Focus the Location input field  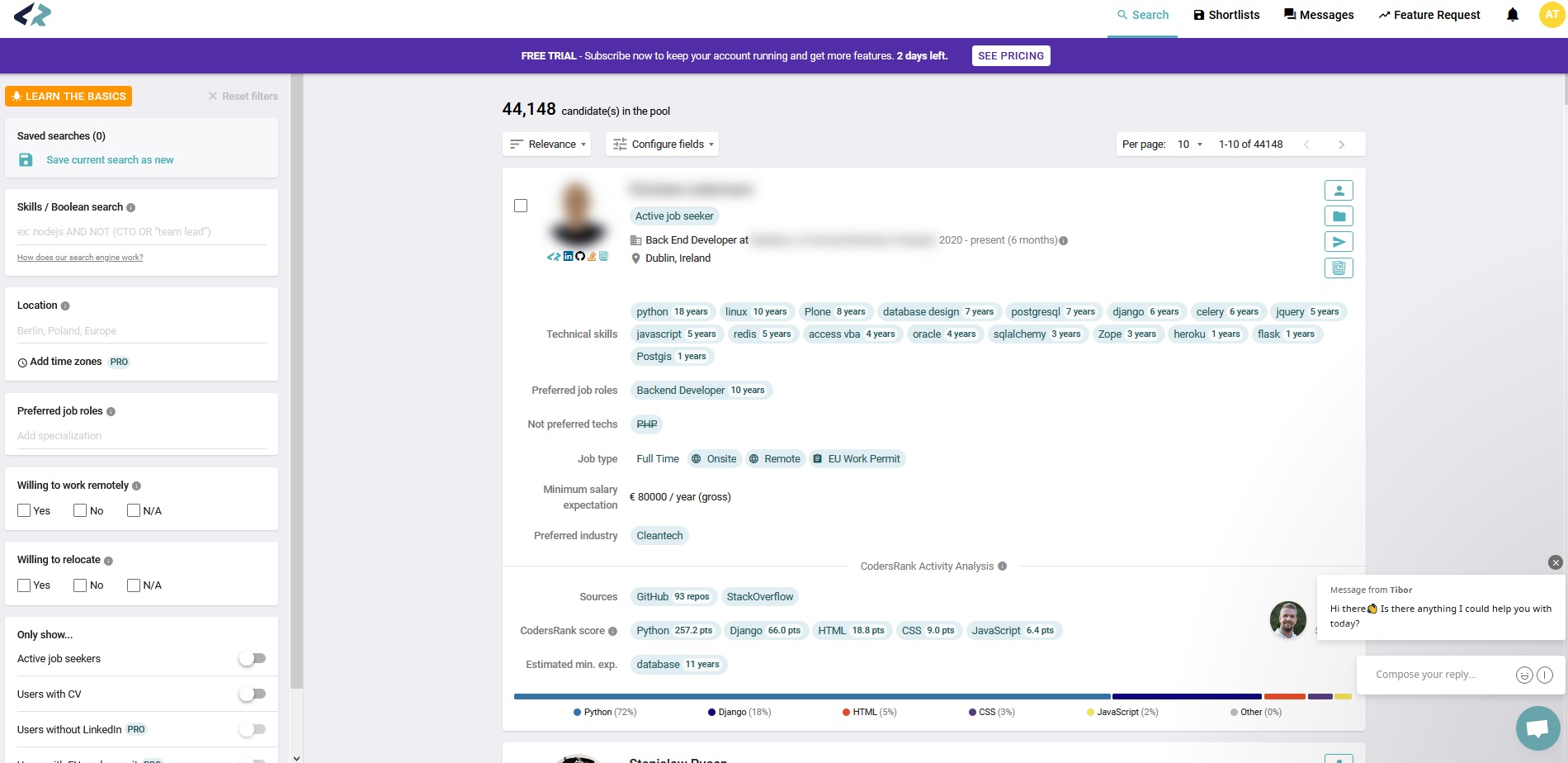[x=142, y=331]
